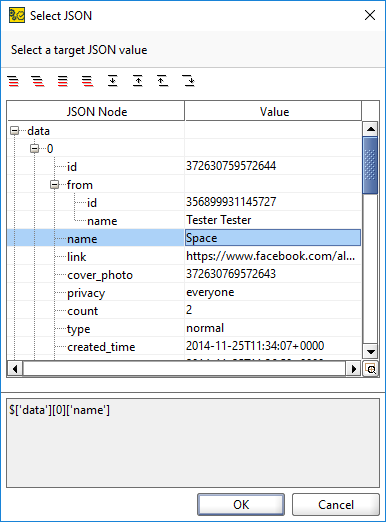
Task: Click the centered up-arrow between bars icon
Action: click(x=138, y=81)
